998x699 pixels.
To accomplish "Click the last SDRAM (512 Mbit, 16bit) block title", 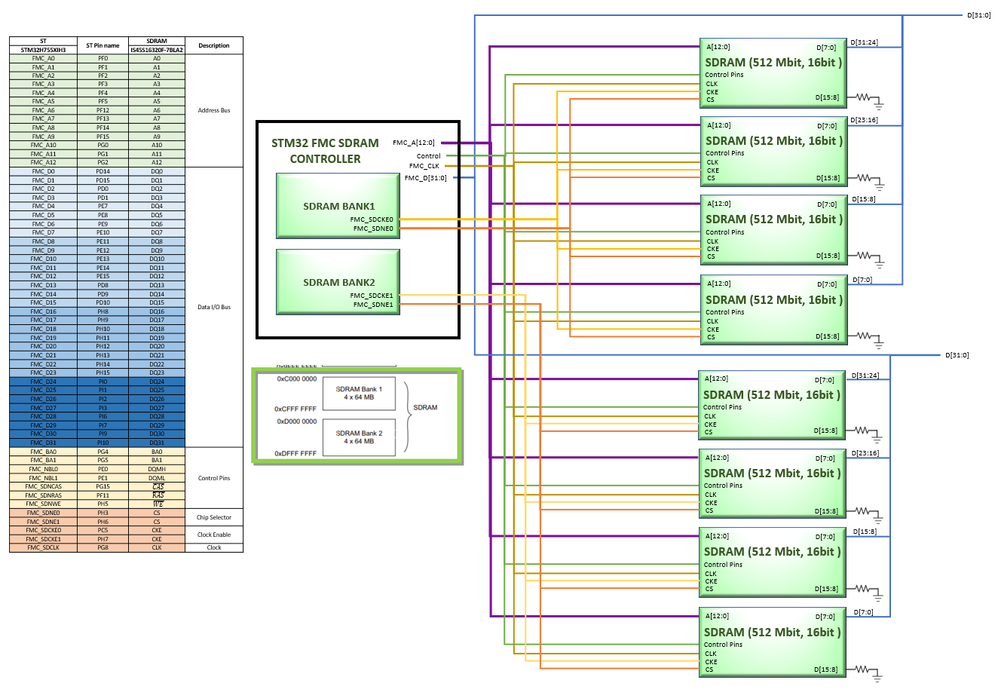I will point(772,632).
